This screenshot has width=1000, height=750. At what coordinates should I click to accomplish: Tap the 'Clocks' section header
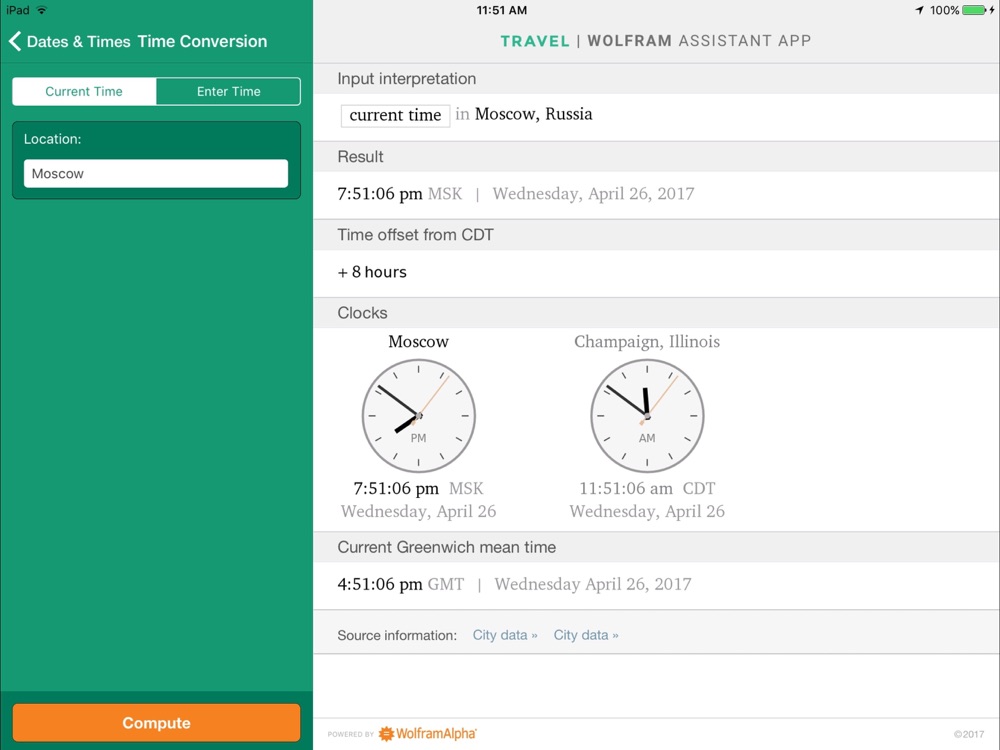click(362, 313)
